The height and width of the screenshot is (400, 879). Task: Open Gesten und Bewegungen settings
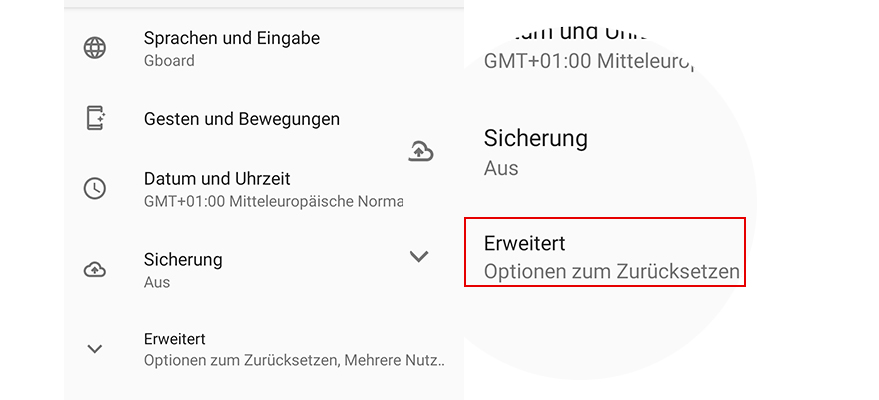tap(242, 119)
